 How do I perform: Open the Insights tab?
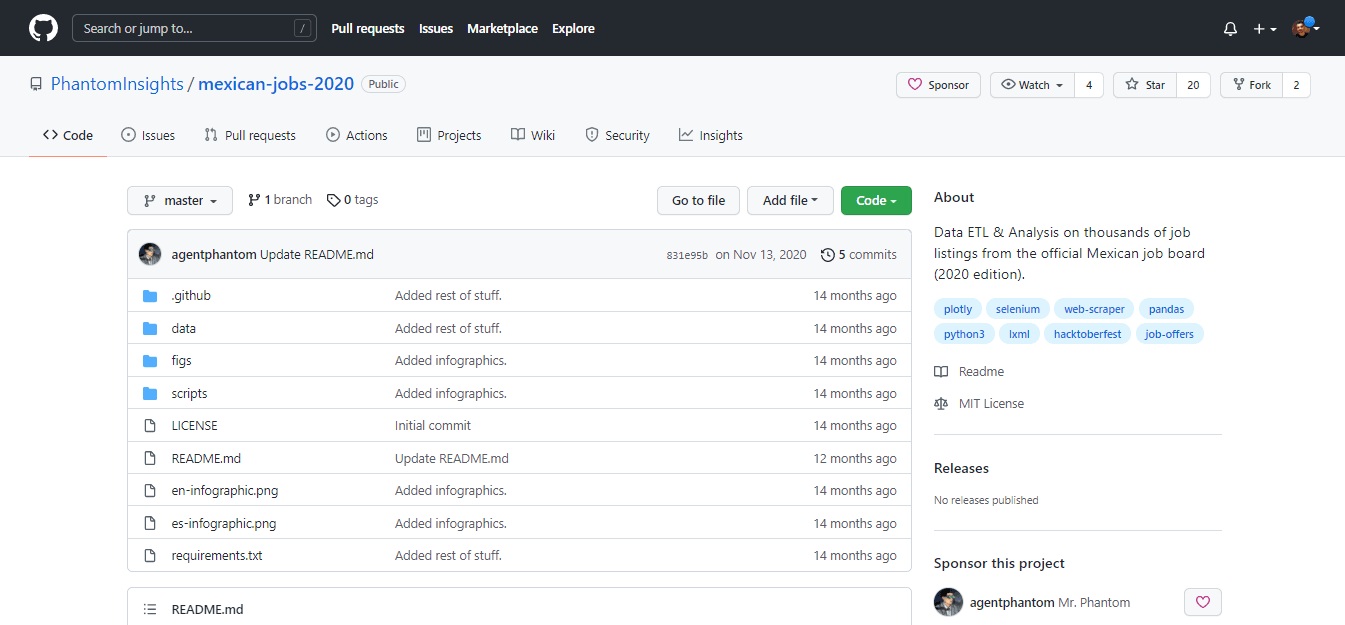[710, 135]
